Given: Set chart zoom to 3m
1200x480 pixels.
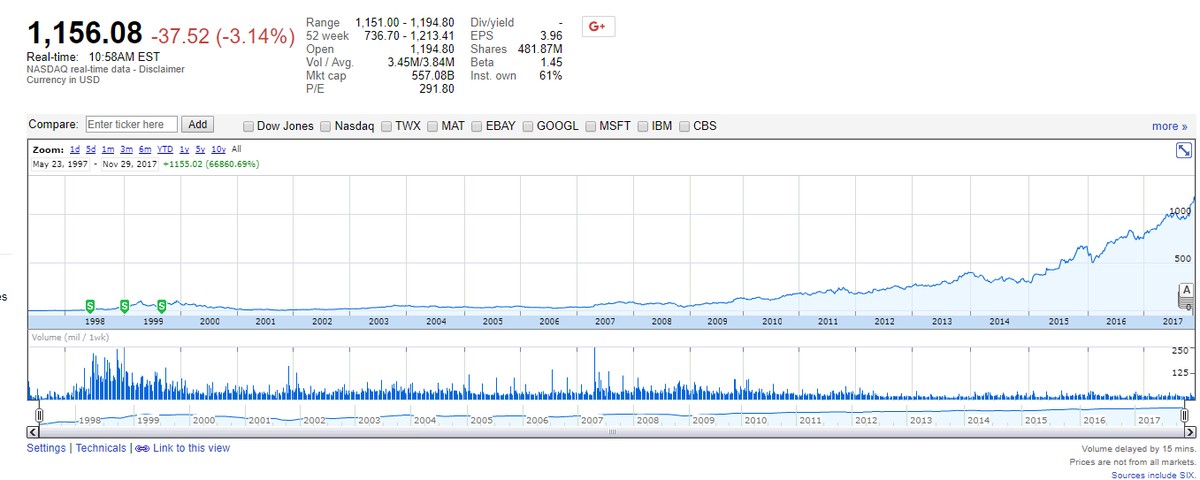Looking at the screenshot, I should (127, 149).
